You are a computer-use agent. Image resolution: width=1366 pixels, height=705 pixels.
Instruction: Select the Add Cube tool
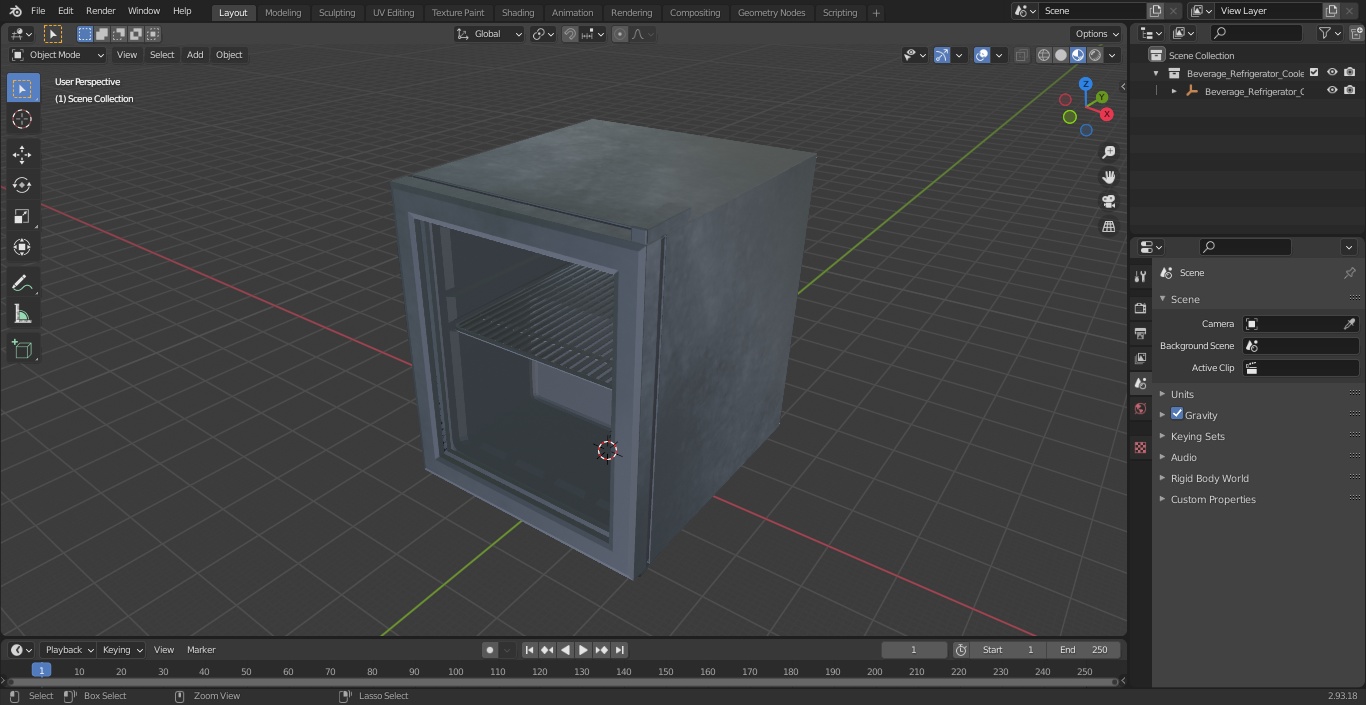pyautogui.click(x=22, y=350)
